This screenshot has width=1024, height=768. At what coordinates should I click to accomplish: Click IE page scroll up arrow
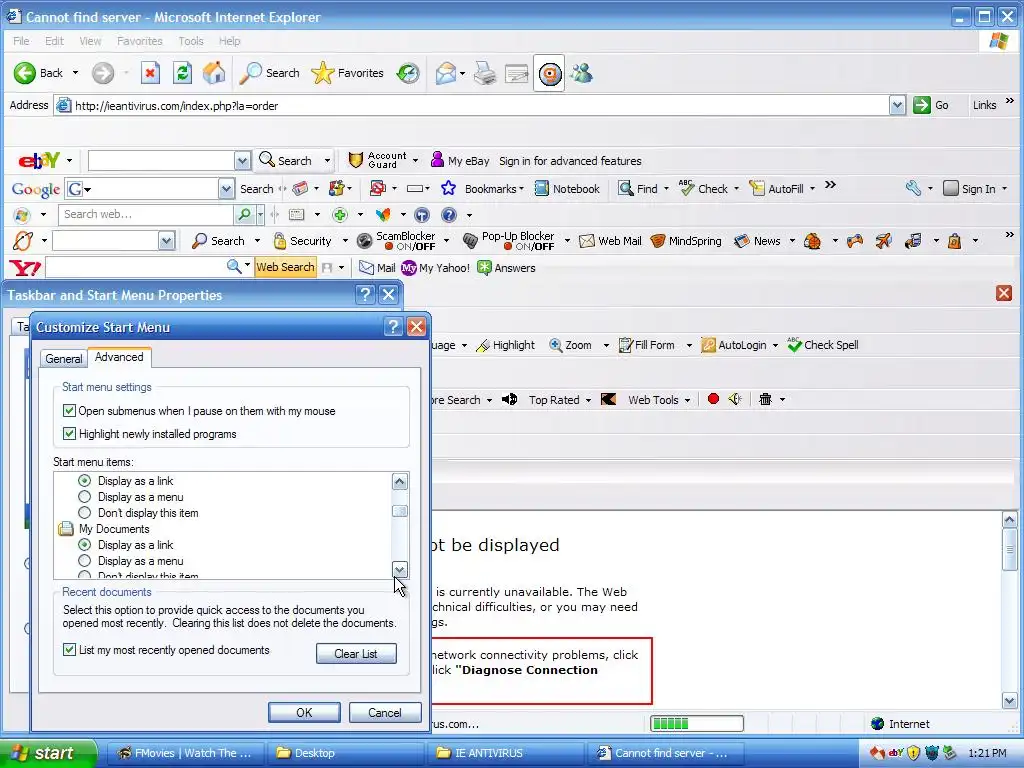(1009, 520)
